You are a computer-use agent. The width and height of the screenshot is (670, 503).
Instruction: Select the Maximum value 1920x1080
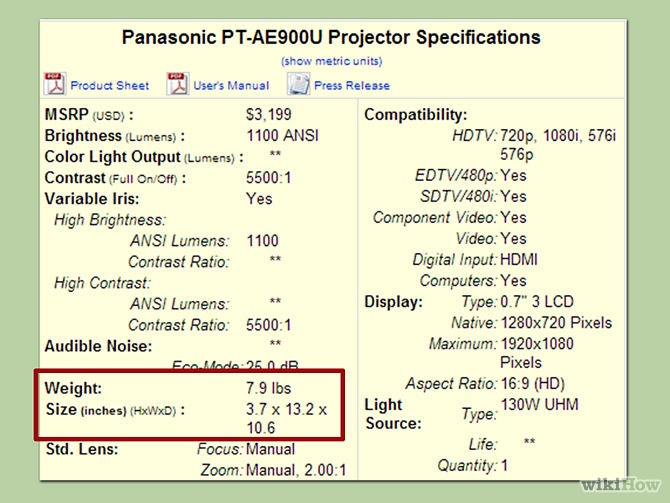537,344
